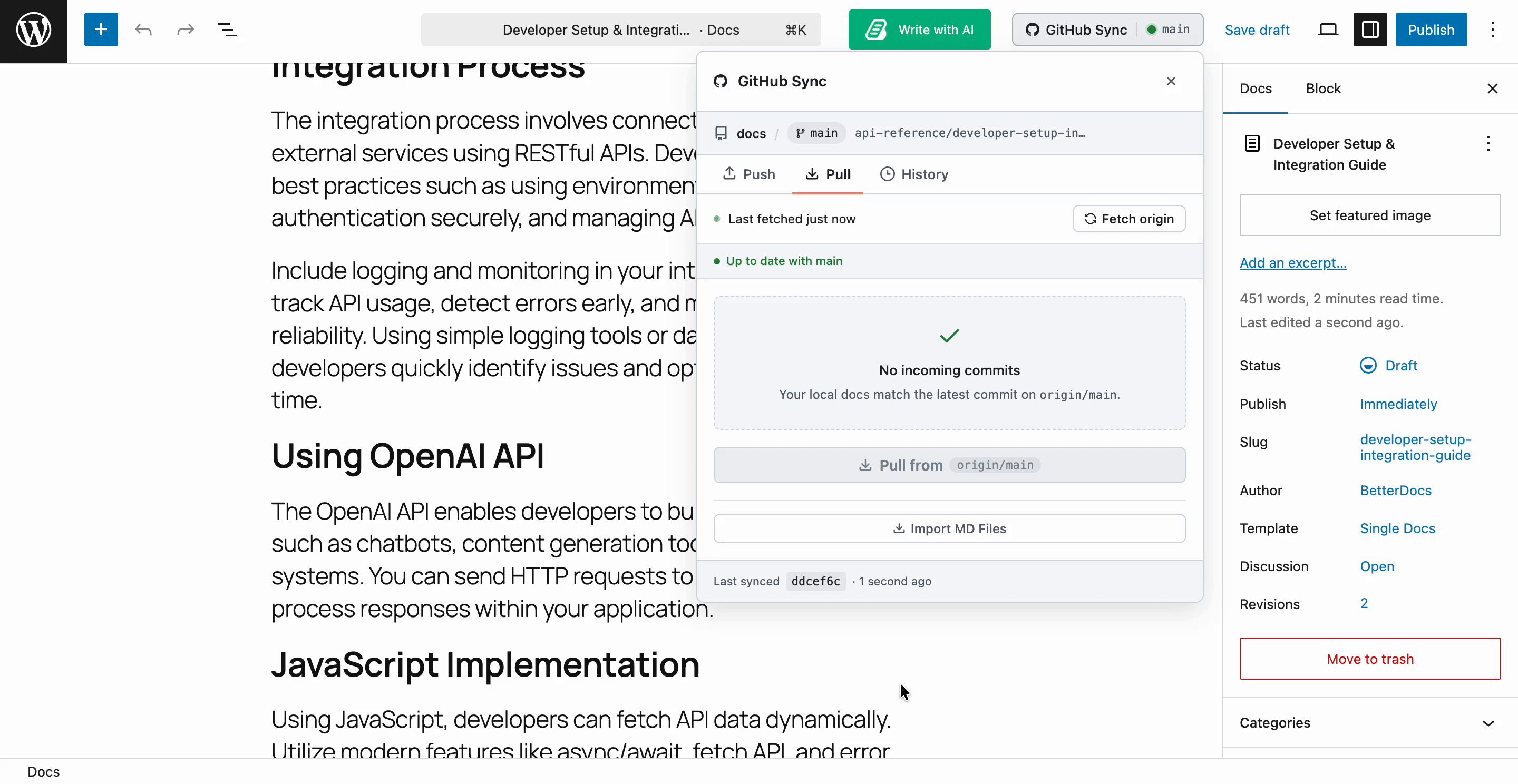Toggle the settings sidebar icon
The width and height of the screenshot is (1518, 784).
1370,30
